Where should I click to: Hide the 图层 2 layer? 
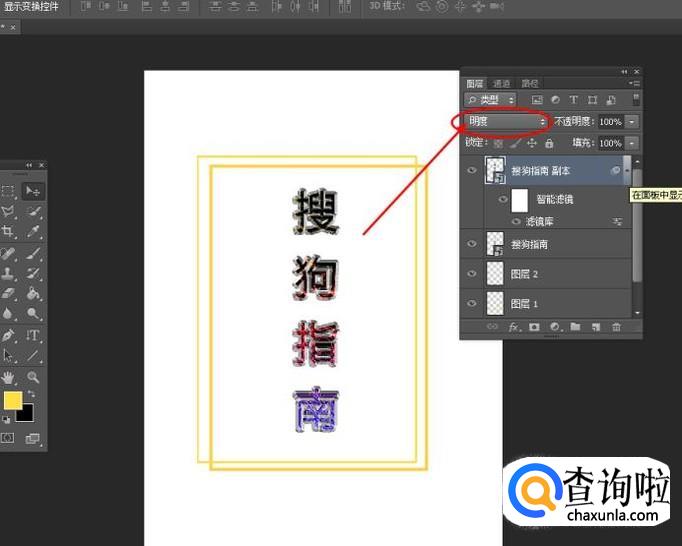click(x=472, y=273)
